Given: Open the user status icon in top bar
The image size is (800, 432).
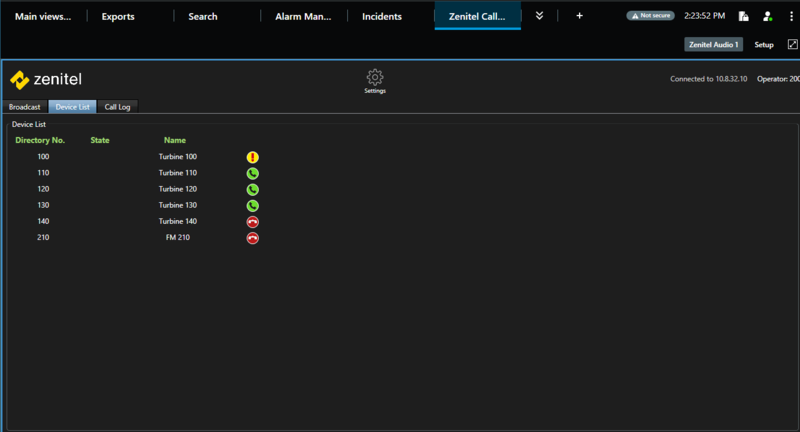Looking at the screenshot, I should click(x=767, y=16).
